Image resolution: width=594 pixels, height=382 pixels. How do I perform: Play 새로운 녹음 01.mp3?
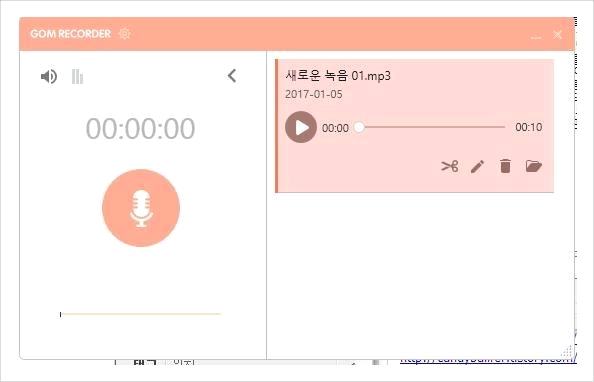[301, 127]
